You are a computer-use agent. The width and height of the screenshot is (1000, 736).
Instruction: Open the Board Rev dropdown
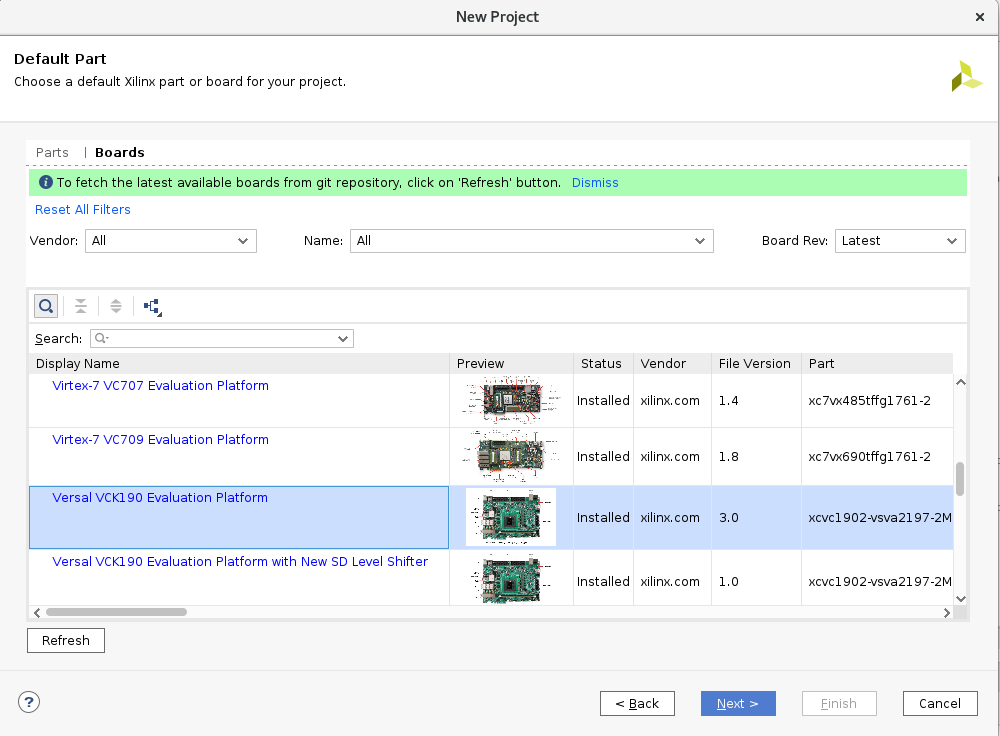coord(900,241)
